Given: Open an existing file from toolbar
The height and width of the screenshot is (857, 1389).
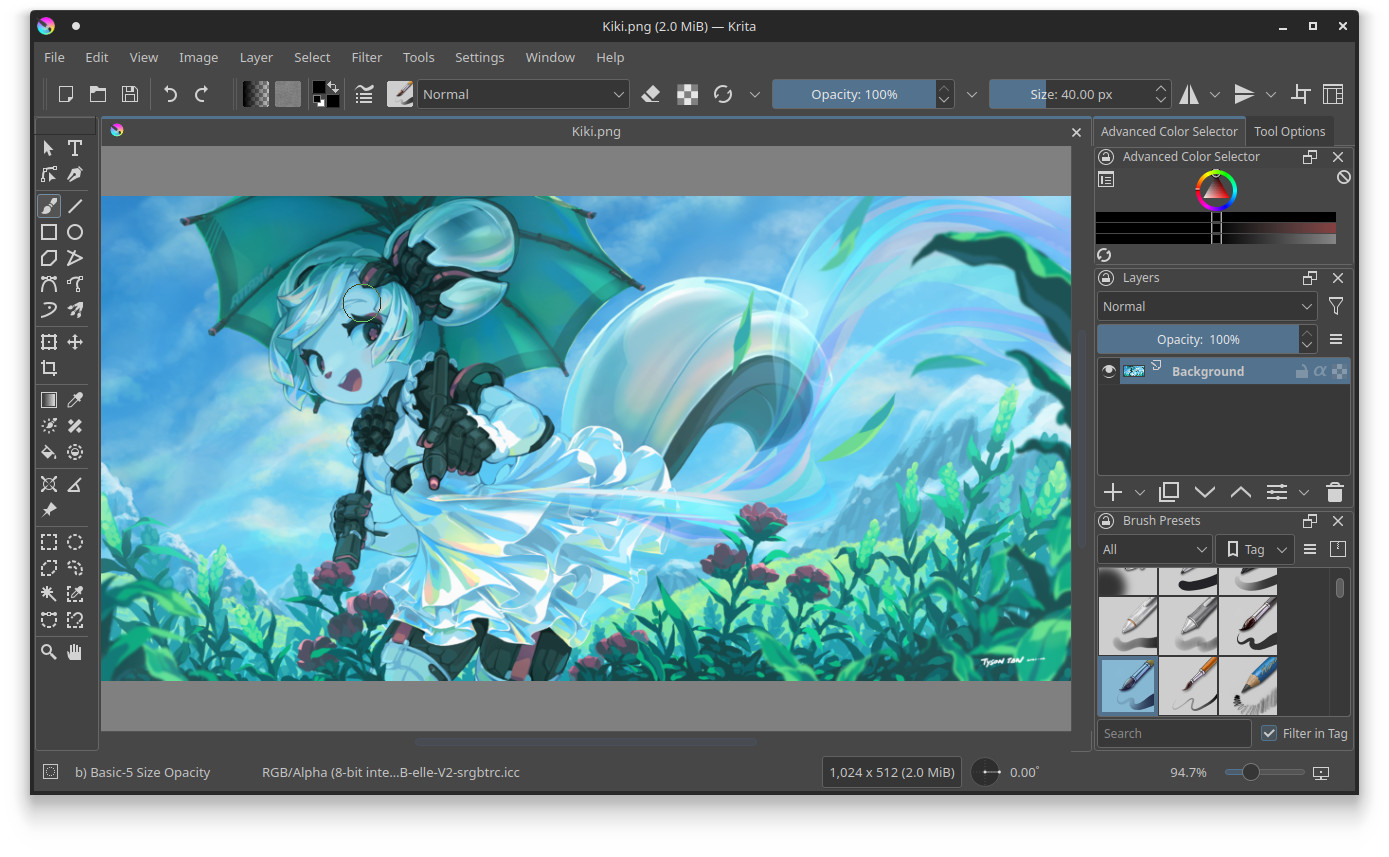Looking at the screenshot, I should click(98, 94).
